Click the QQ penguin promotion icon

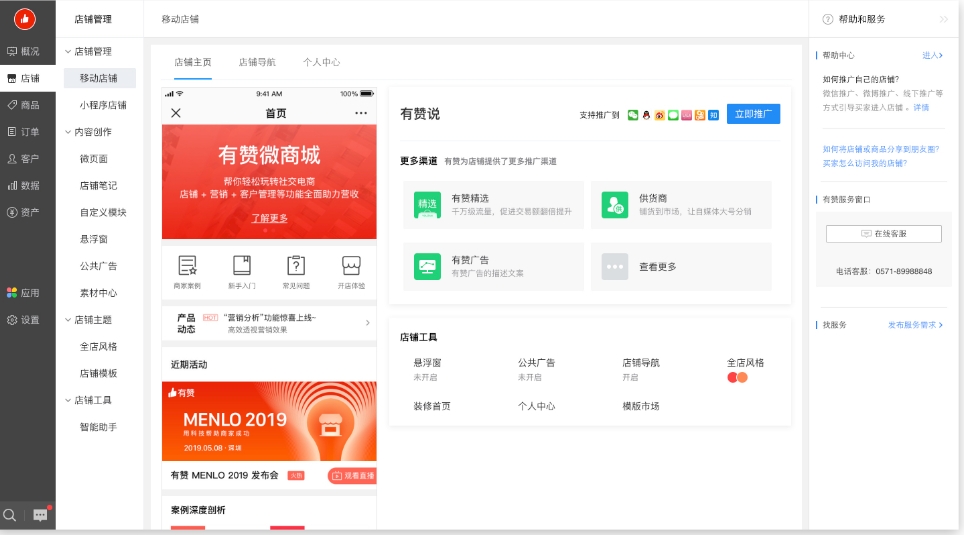click(646, 115)
